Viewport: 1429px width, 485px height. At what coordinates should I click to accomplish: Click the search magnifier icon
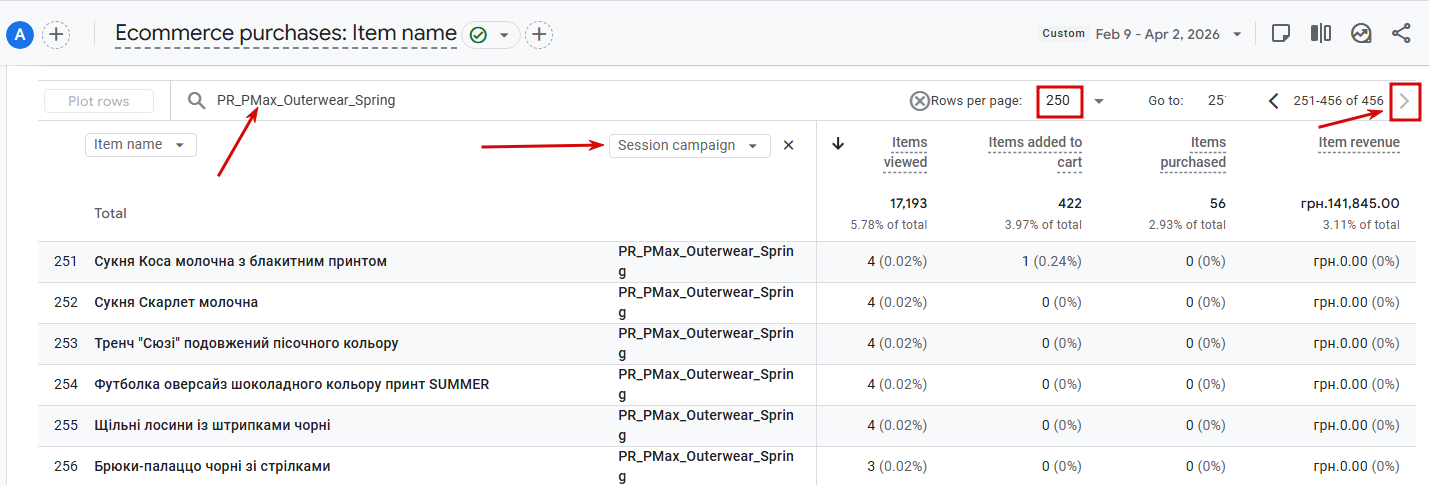[196, 101]
